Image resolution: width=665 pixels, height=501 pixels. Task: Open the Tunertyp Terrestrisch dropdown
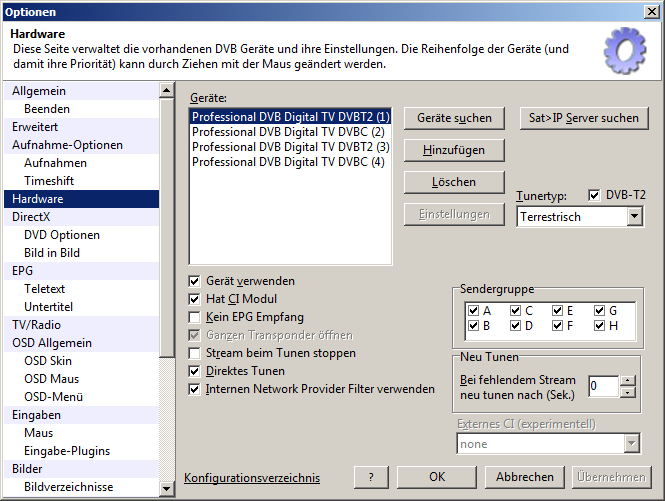click(x=635, y=216)
